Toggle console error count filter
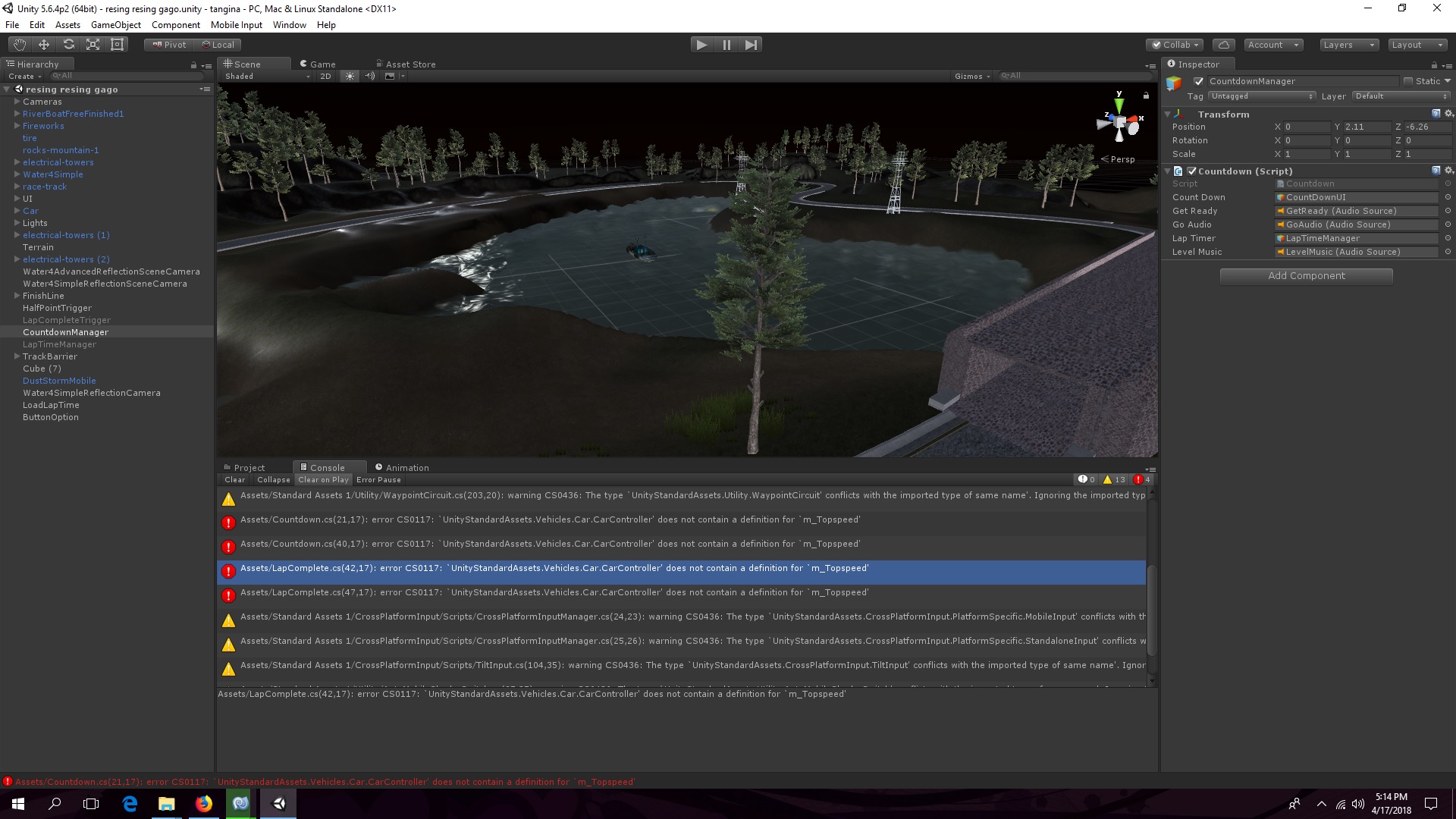 point(1142,479)
